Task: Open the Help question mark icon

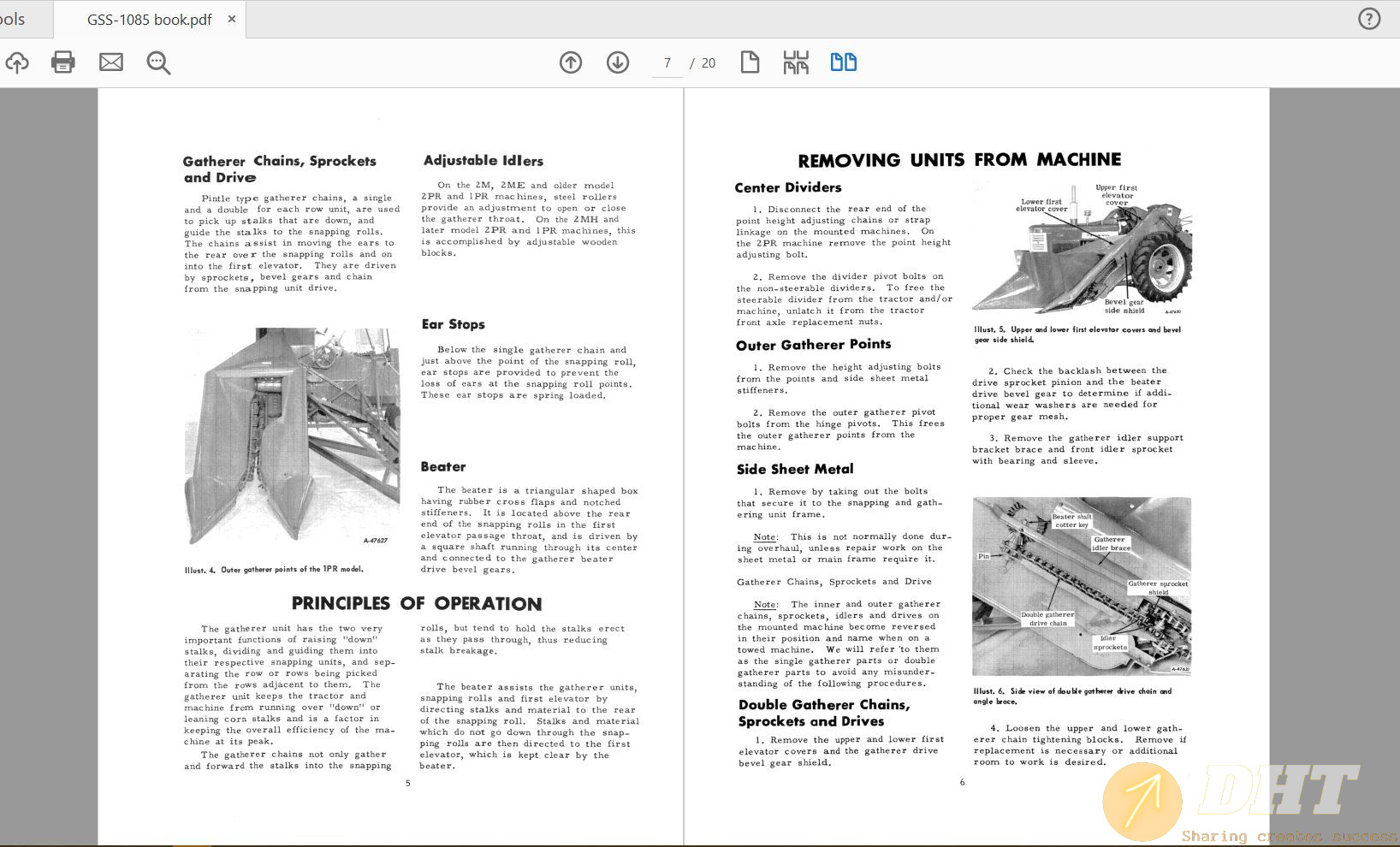Action: click(1369, 19)
